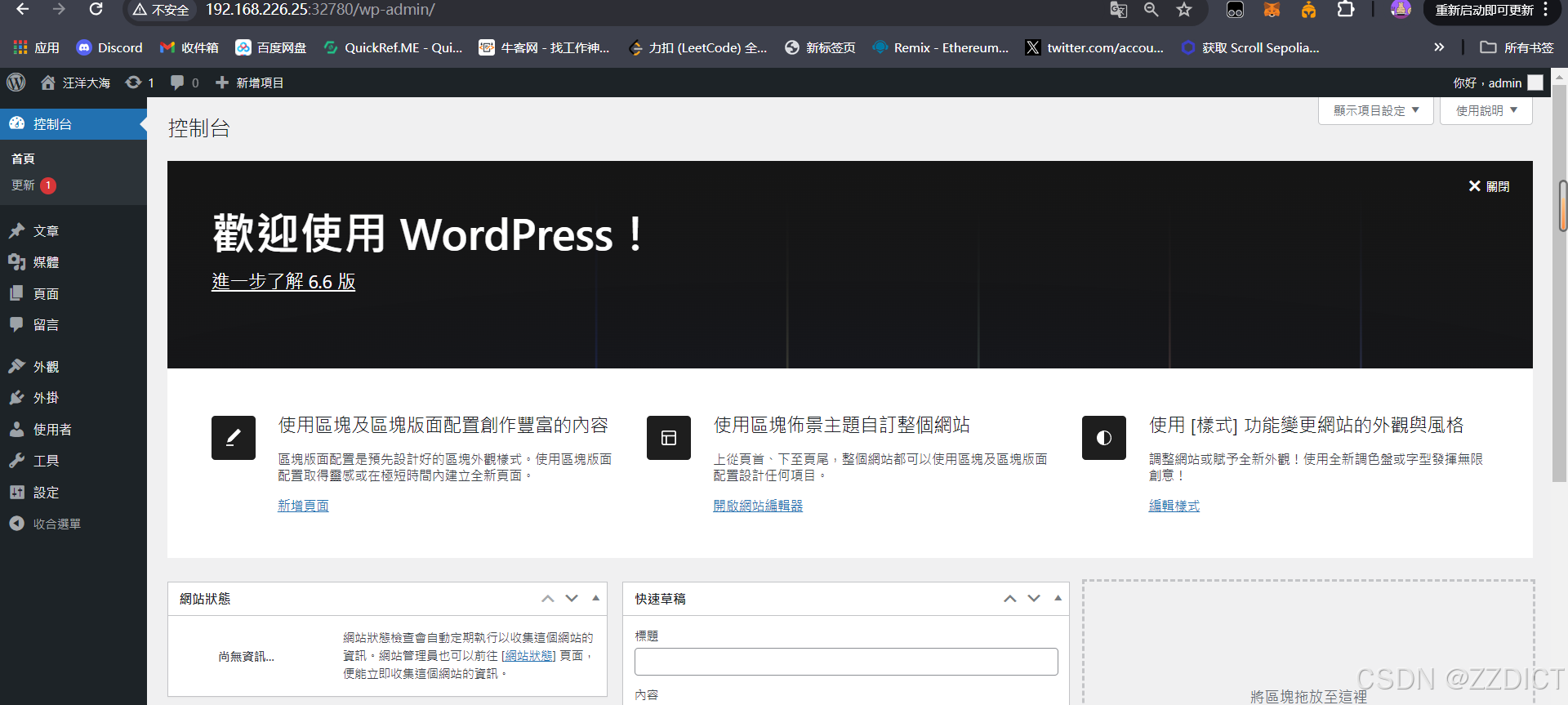Move 快速草稿 widget down
Viewport: 1568px width, 705px height.
pyautogui.click(x=1034, y=599)
